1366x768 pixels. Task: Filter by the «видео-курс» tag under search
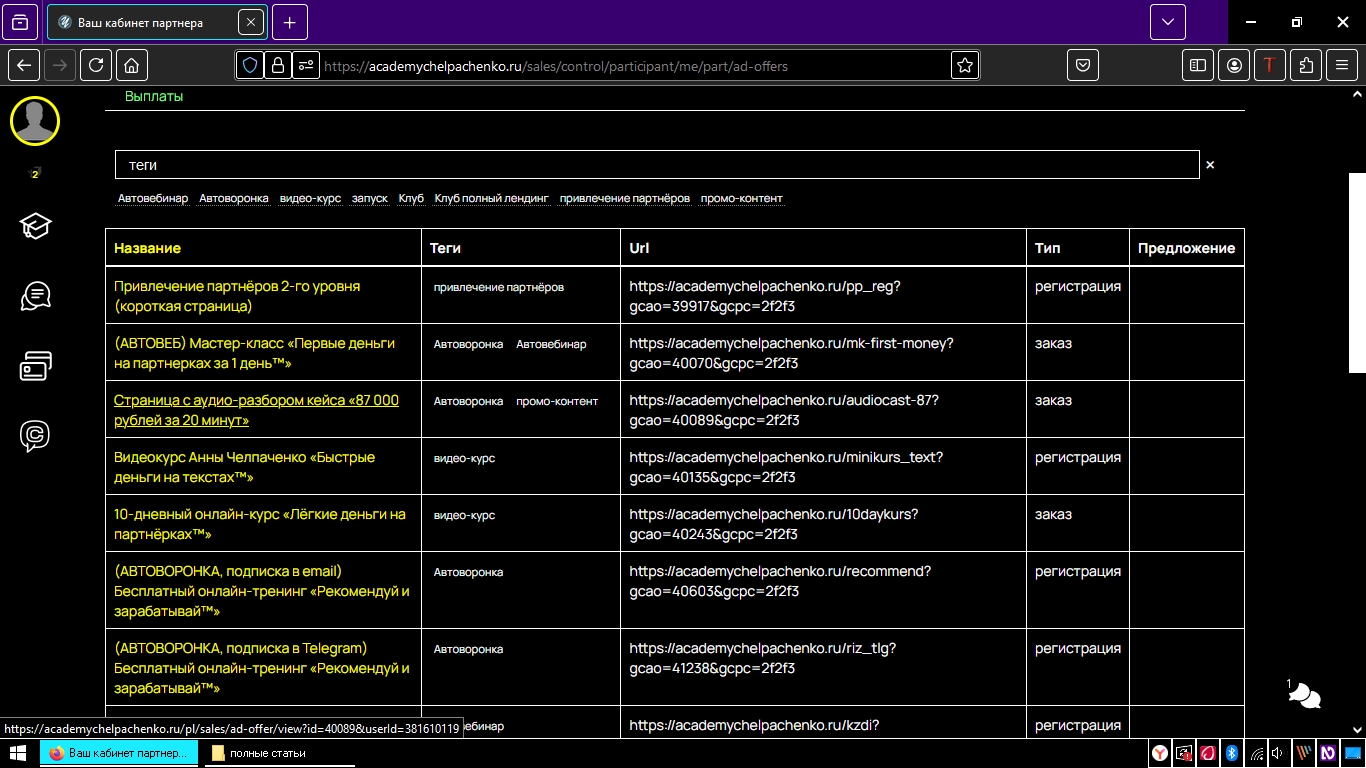click(x=310, y=198)
